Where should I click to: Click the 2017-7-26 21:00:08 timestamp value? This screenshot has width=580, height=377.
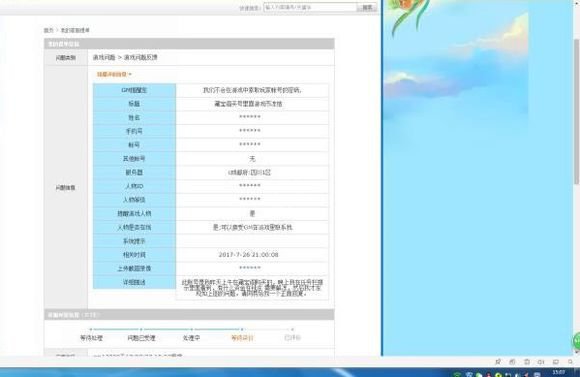249,255
